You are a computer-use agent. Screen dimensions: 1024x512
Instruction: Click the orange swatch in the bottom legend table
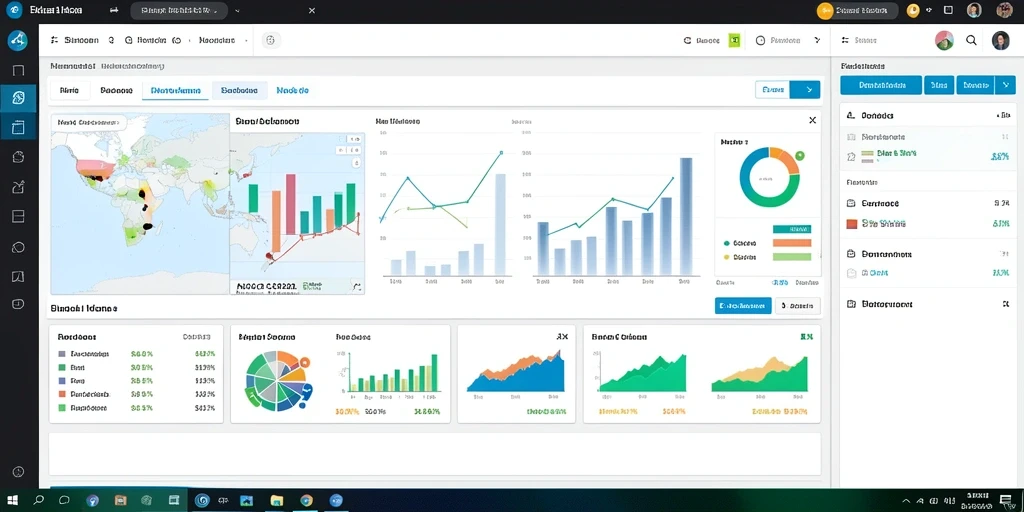click(62, 394)
